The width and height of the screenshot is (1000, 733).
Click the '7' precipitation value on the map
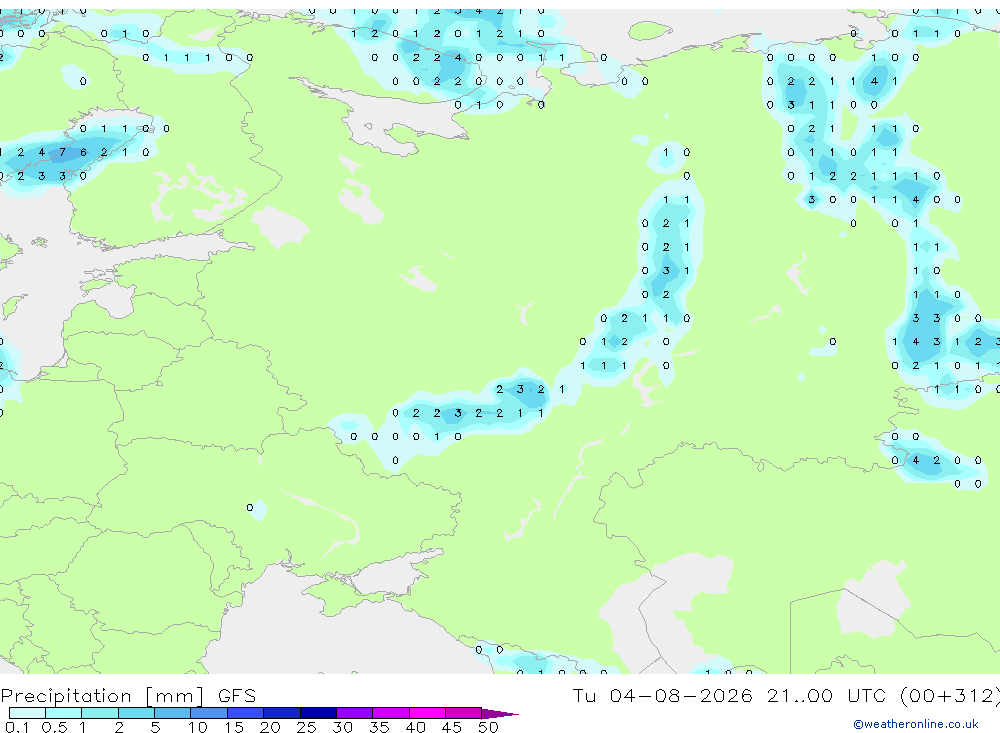[x=62, y=152]
